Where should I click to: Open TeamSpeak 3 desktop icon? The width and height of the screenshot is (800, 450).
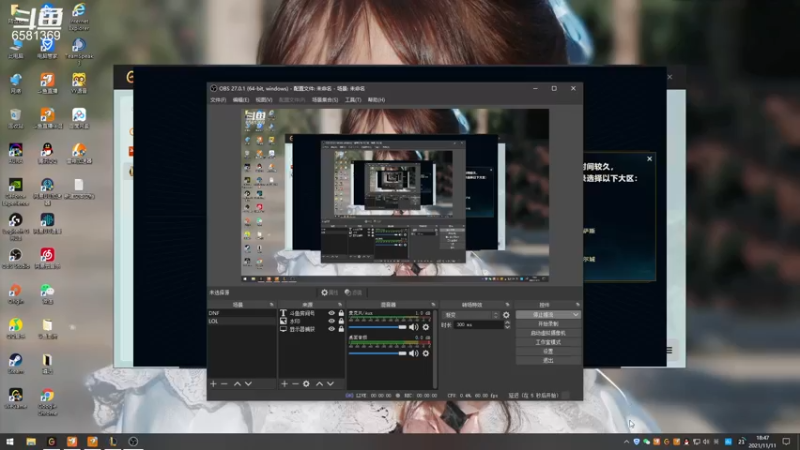coord(79,52)
